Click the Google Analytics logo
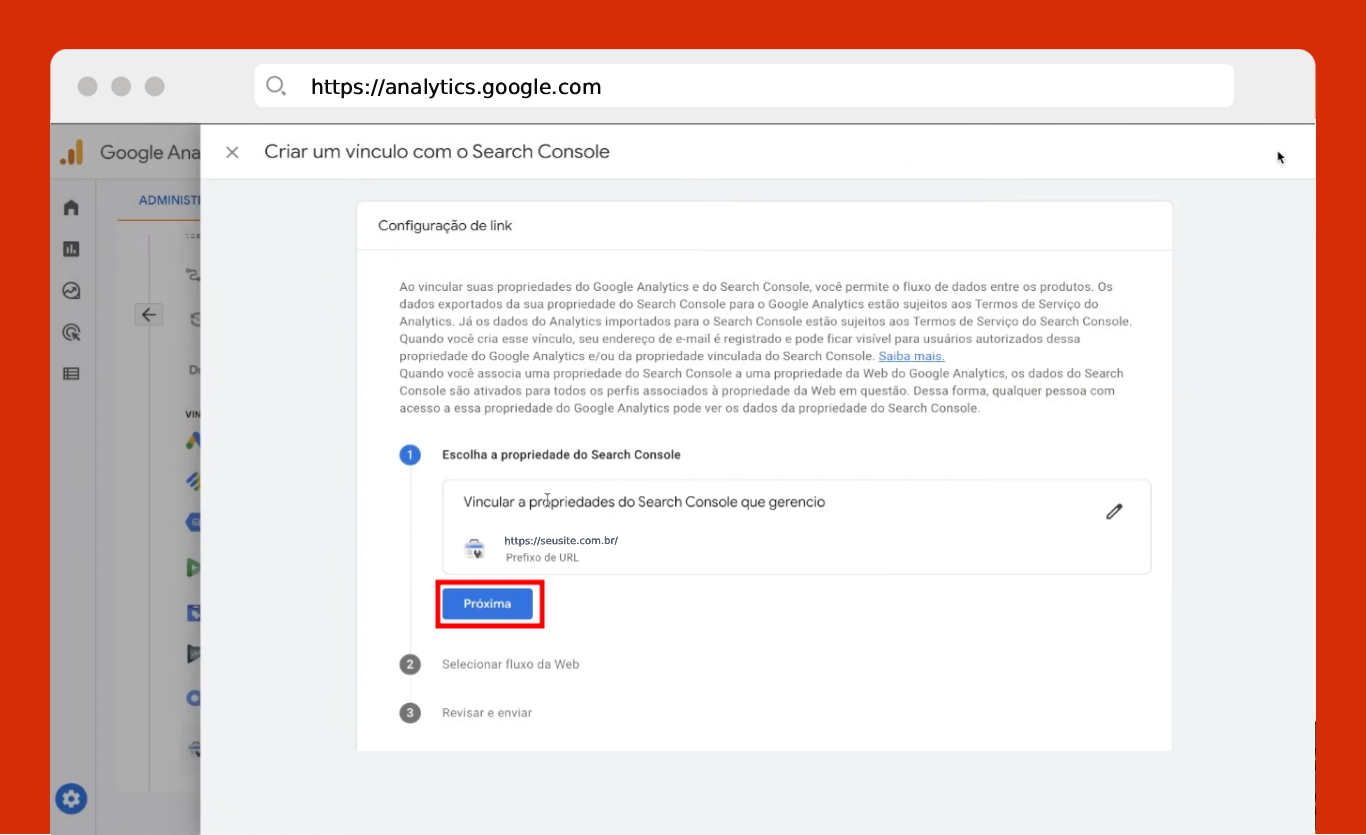 click(x=72, y=153)
